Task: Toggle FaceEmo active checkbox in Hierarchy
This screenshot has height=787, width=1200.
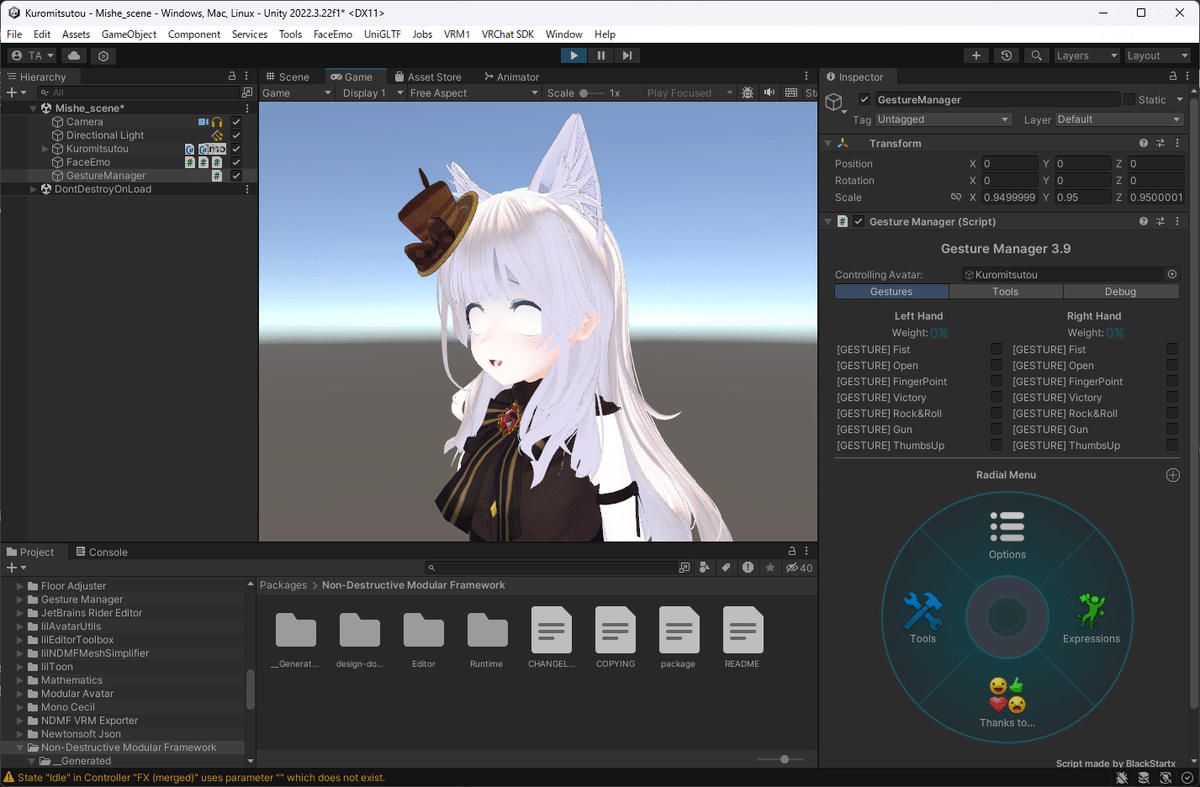Action: click(237, 162)
